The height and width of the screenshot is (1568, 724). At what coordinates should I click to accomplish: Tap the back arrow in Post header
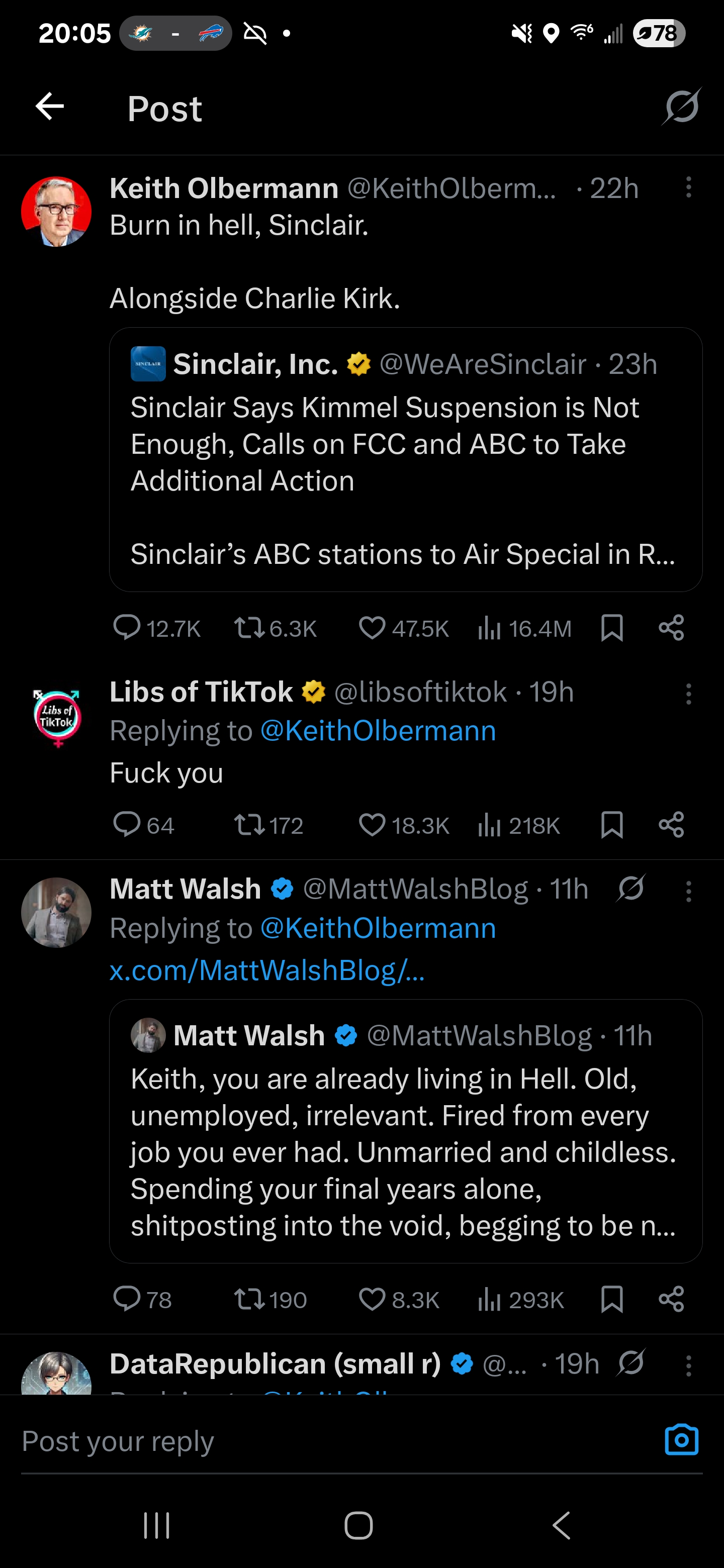tap(50, 107)
